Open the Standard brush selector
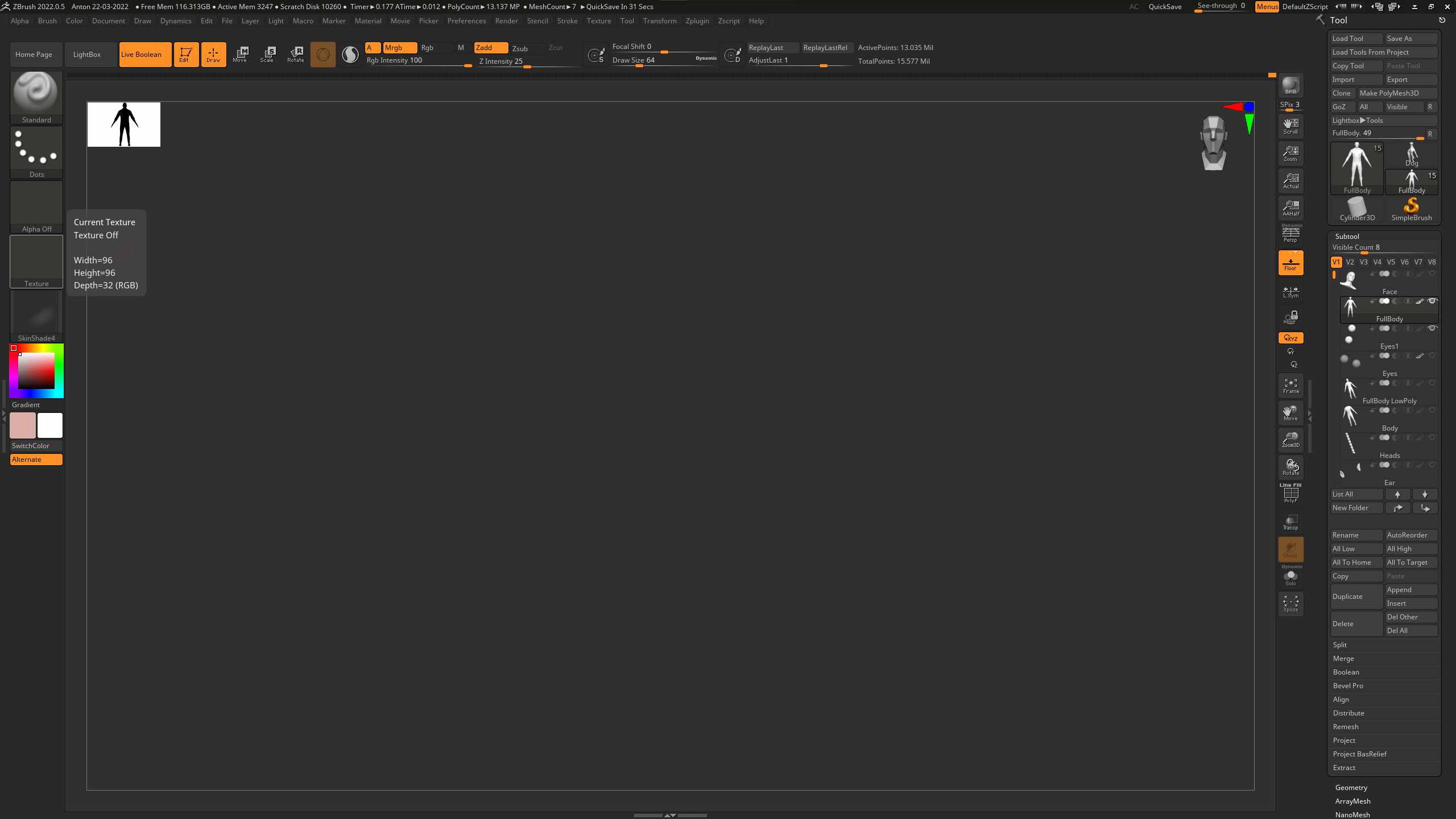 coord(36,97)
